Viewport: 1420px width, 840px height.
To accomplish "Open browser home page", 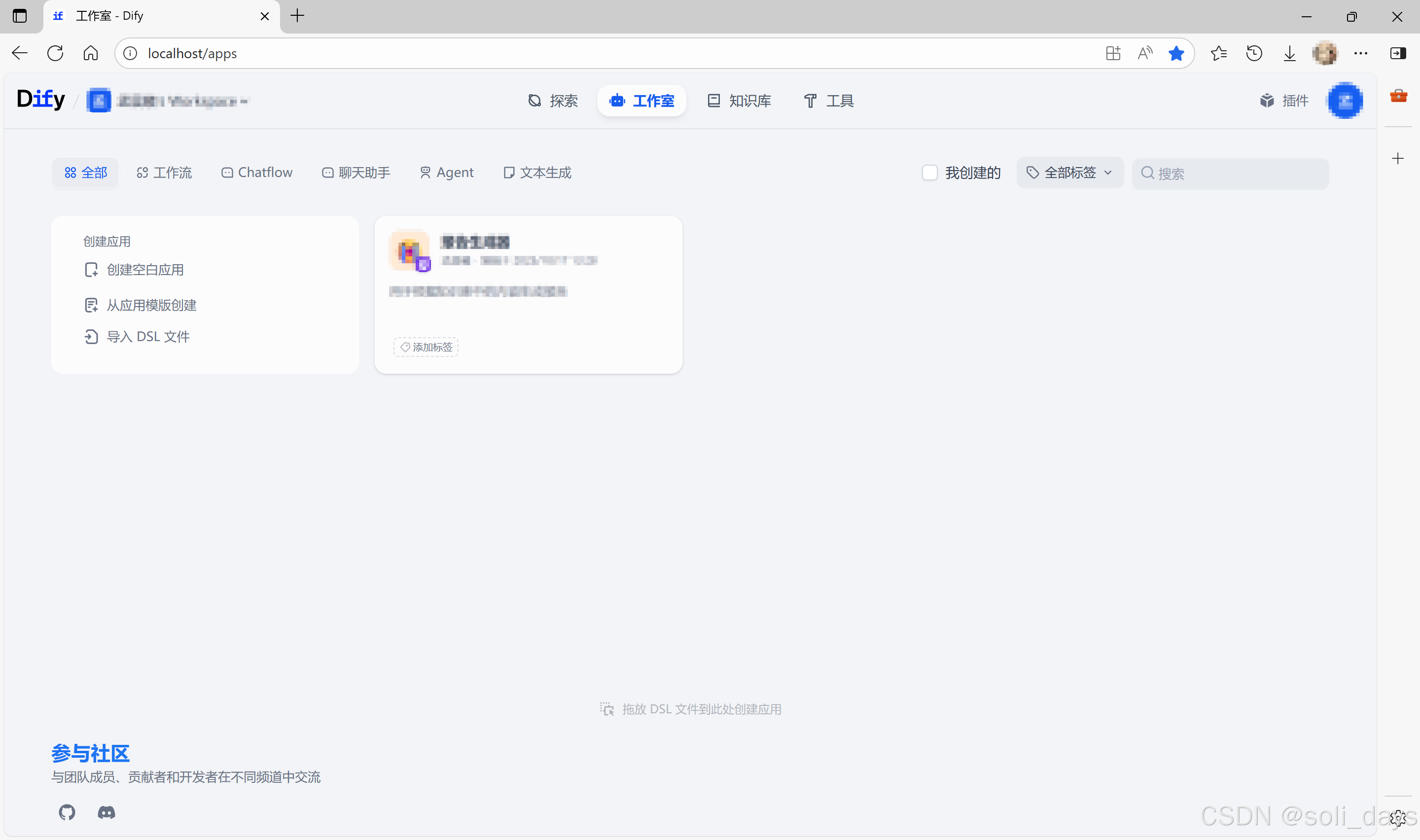I will [91, 53].
